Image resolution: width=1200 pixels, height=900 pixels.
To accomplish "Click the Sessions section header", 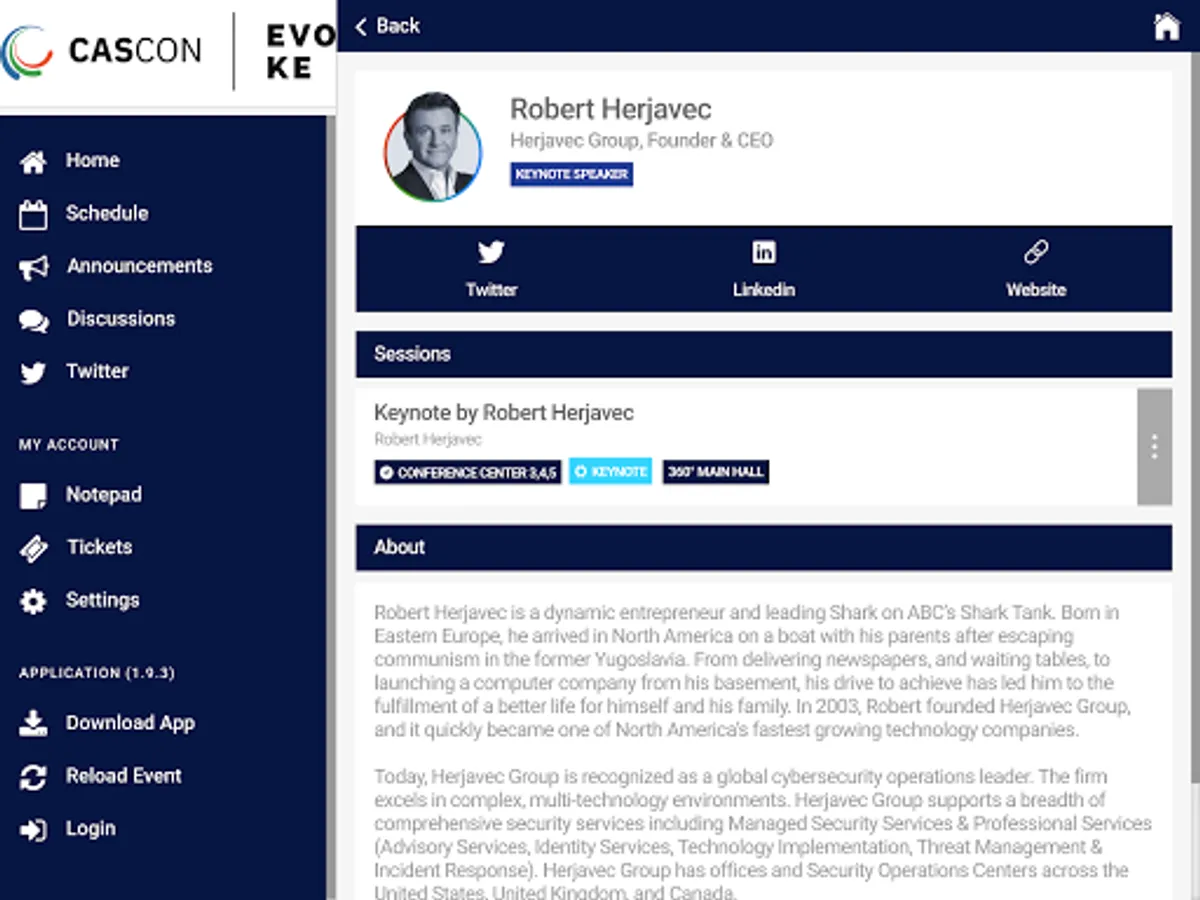I will 764,354.
